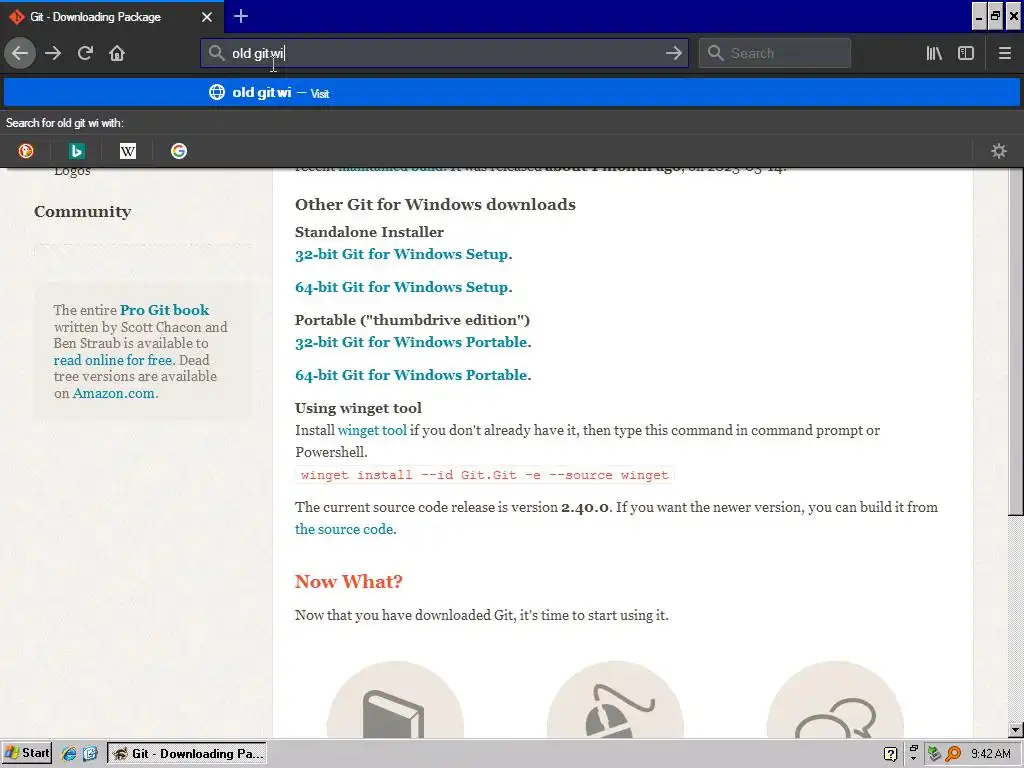This screenshot has width=1024, height=768.
Task: Visit the Amazon.com link
Action: [114, 393]
